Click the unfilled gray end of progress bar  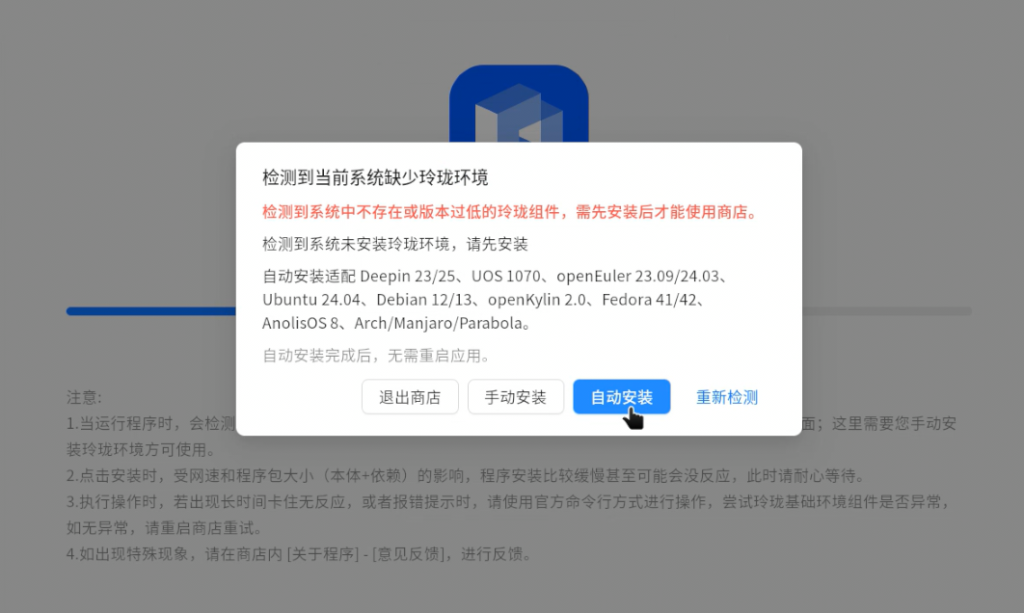pos(887,311)
